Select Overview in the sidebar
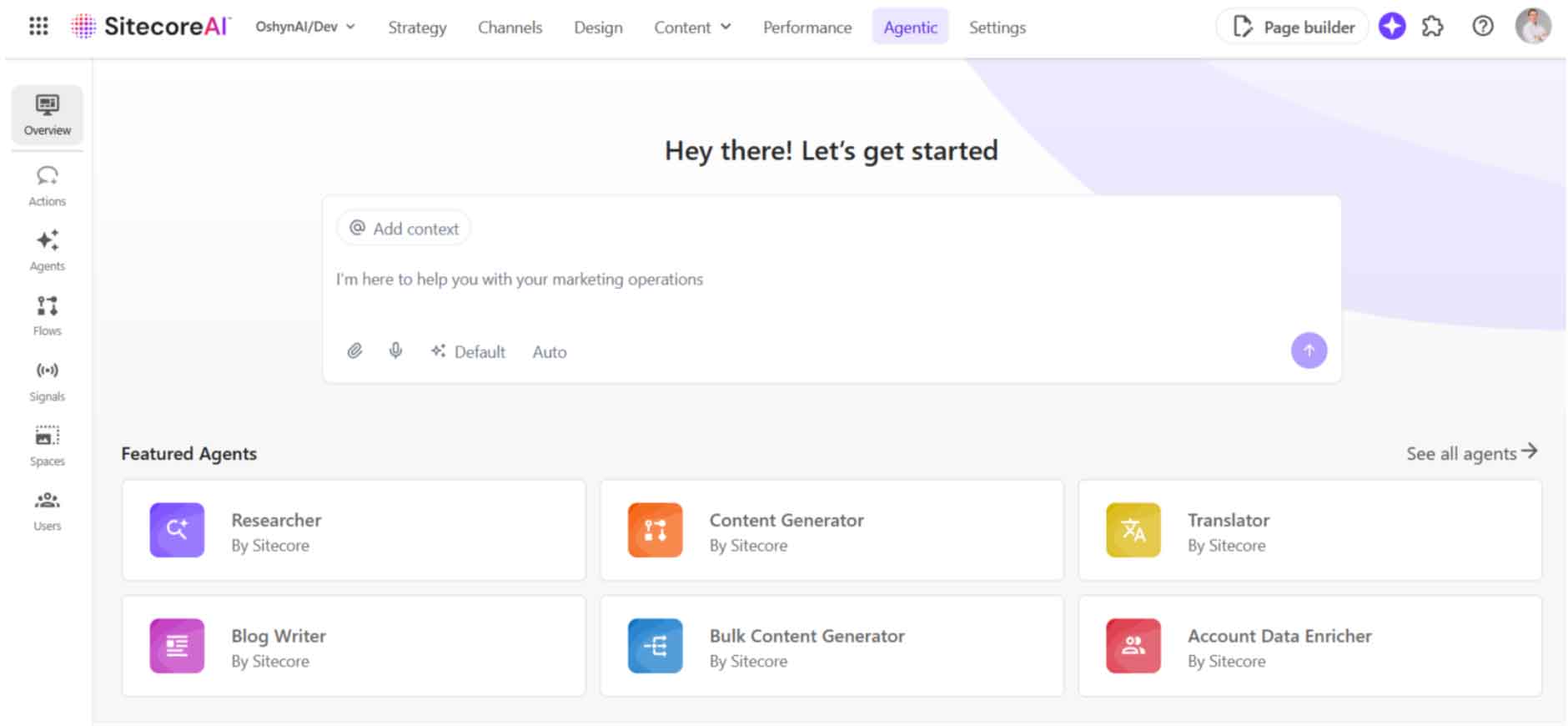The height and width of the screenshot is (726, 1568). click(x=48, y=114)
